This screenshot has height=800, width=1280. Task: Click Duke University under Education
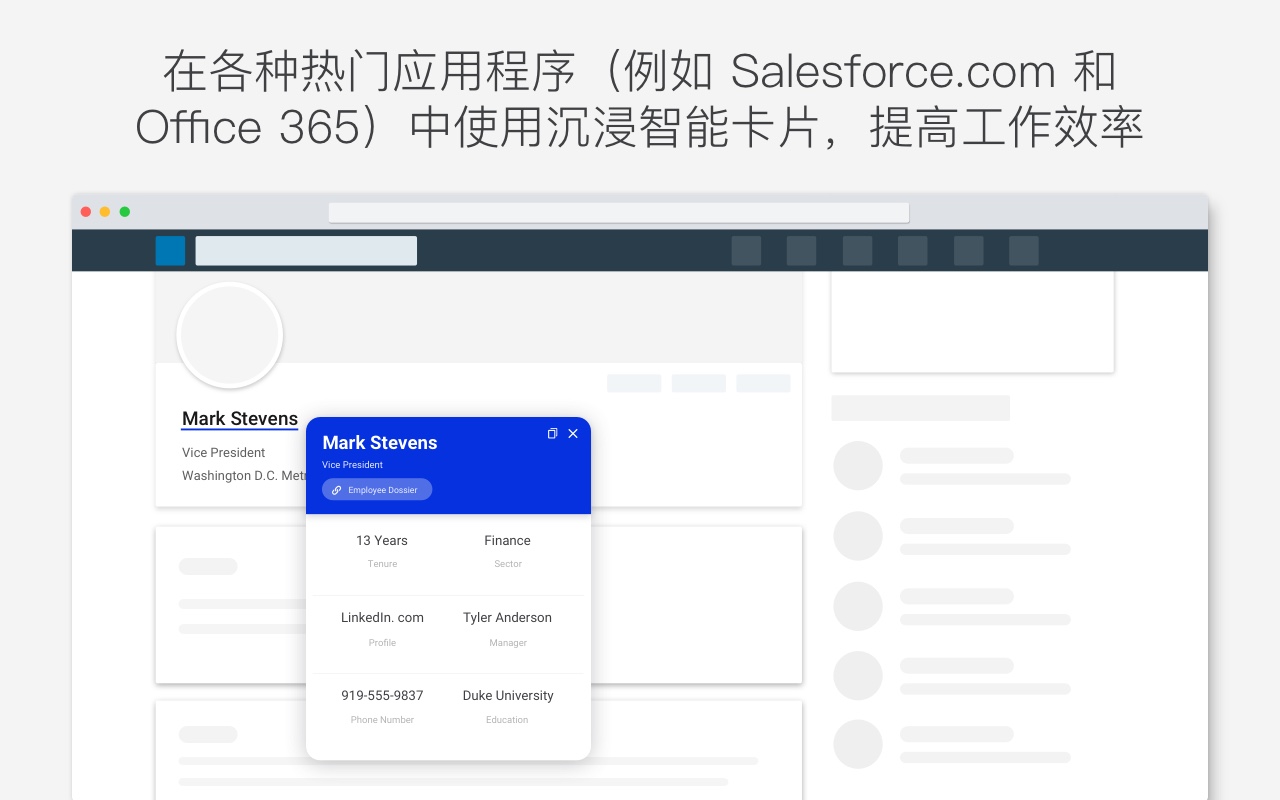(507, 695)
